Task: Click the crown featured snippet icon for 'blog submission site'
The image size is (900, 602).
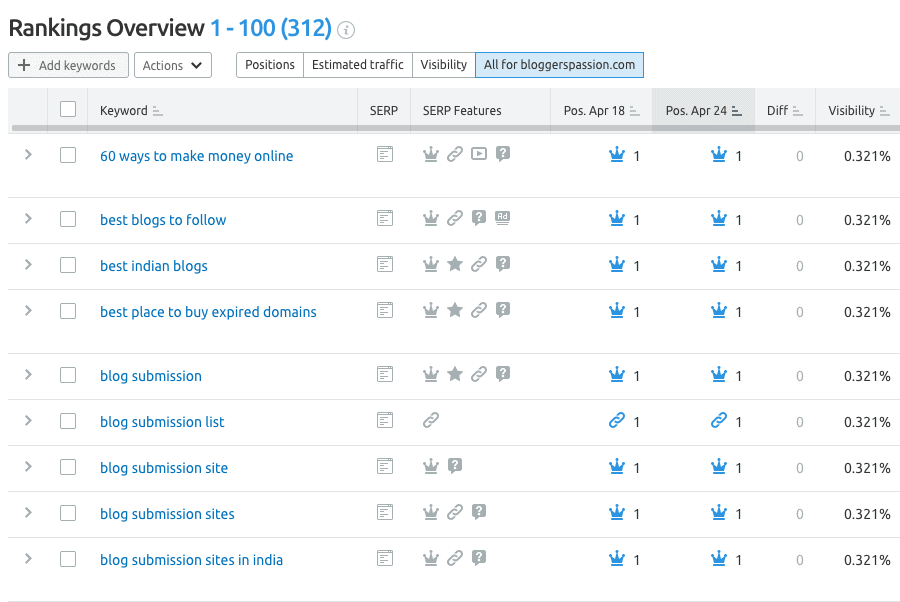Action: pos(431,466)
